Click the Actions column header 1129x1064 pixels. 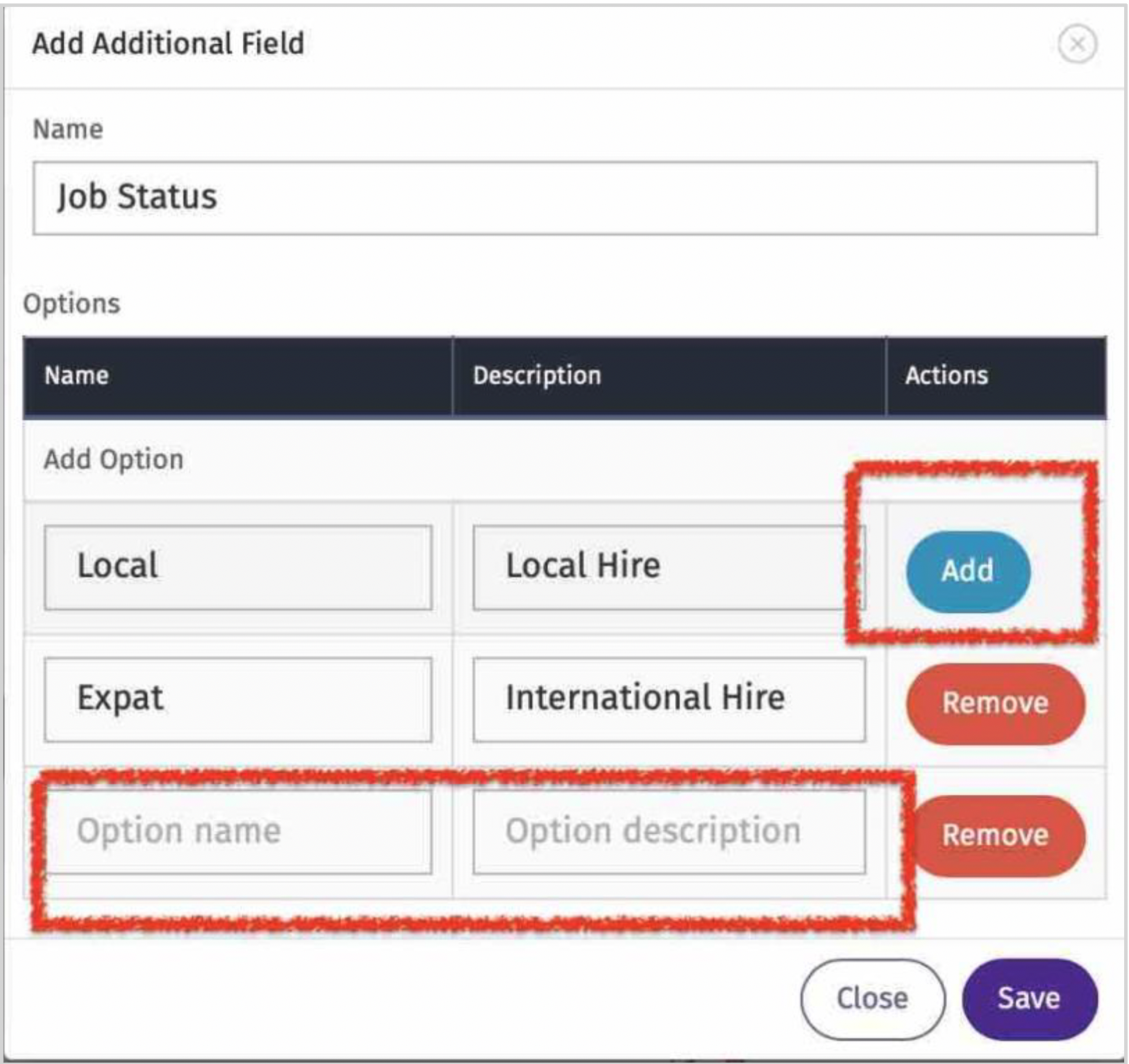946,376
